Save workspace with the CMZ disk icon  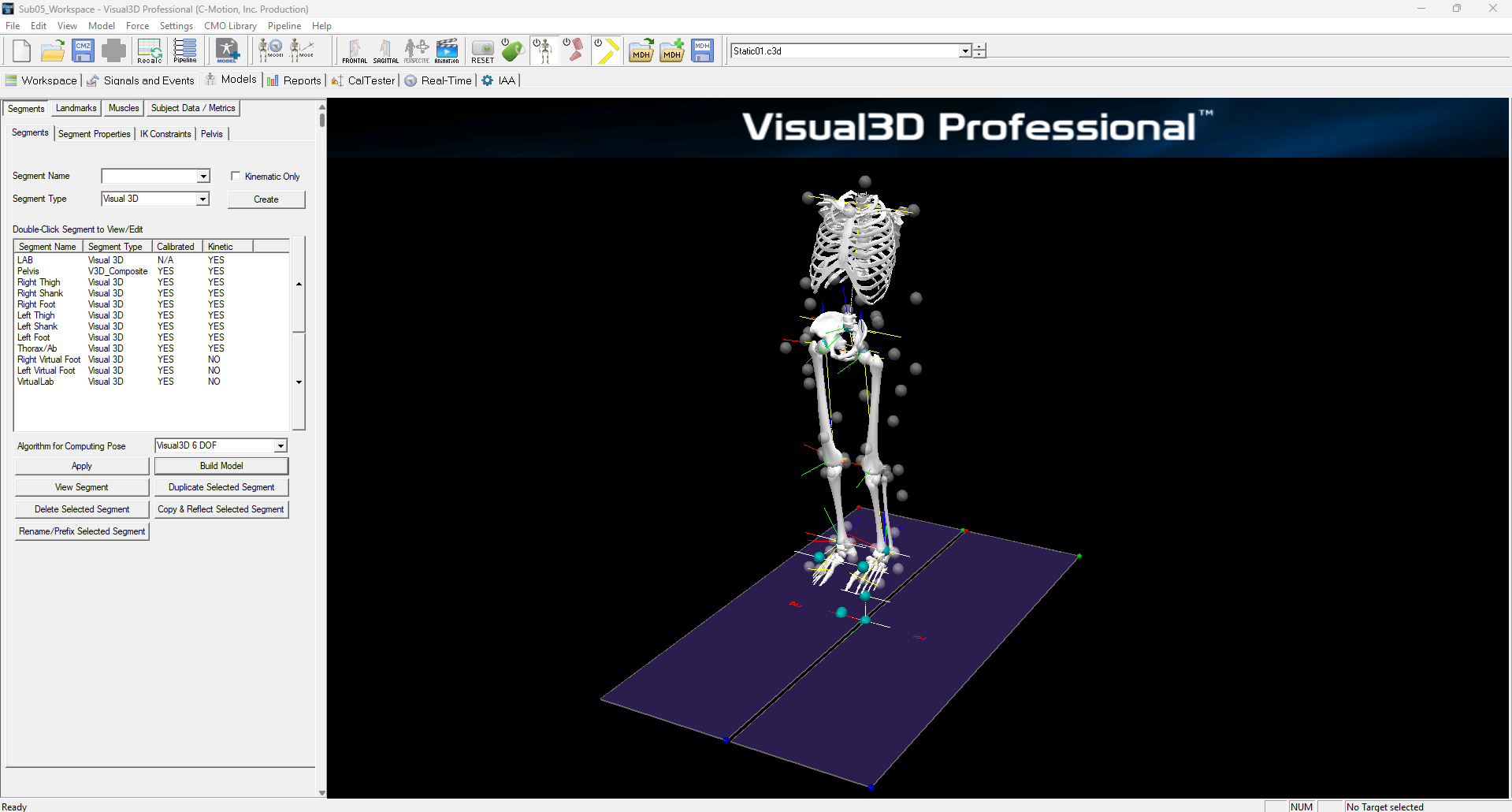pyautogui.click(x=83, y=50)
